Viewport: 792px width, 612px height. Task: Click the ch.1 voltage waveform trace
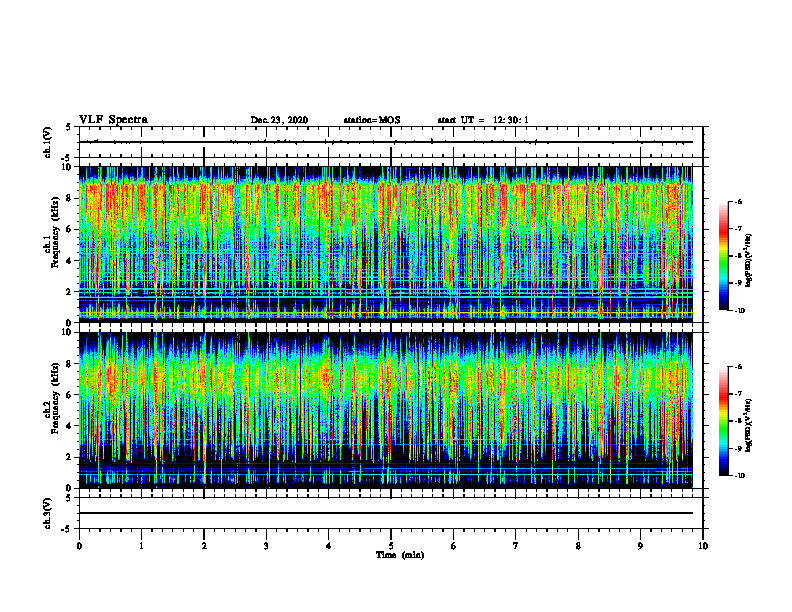[x=386, y=142]
